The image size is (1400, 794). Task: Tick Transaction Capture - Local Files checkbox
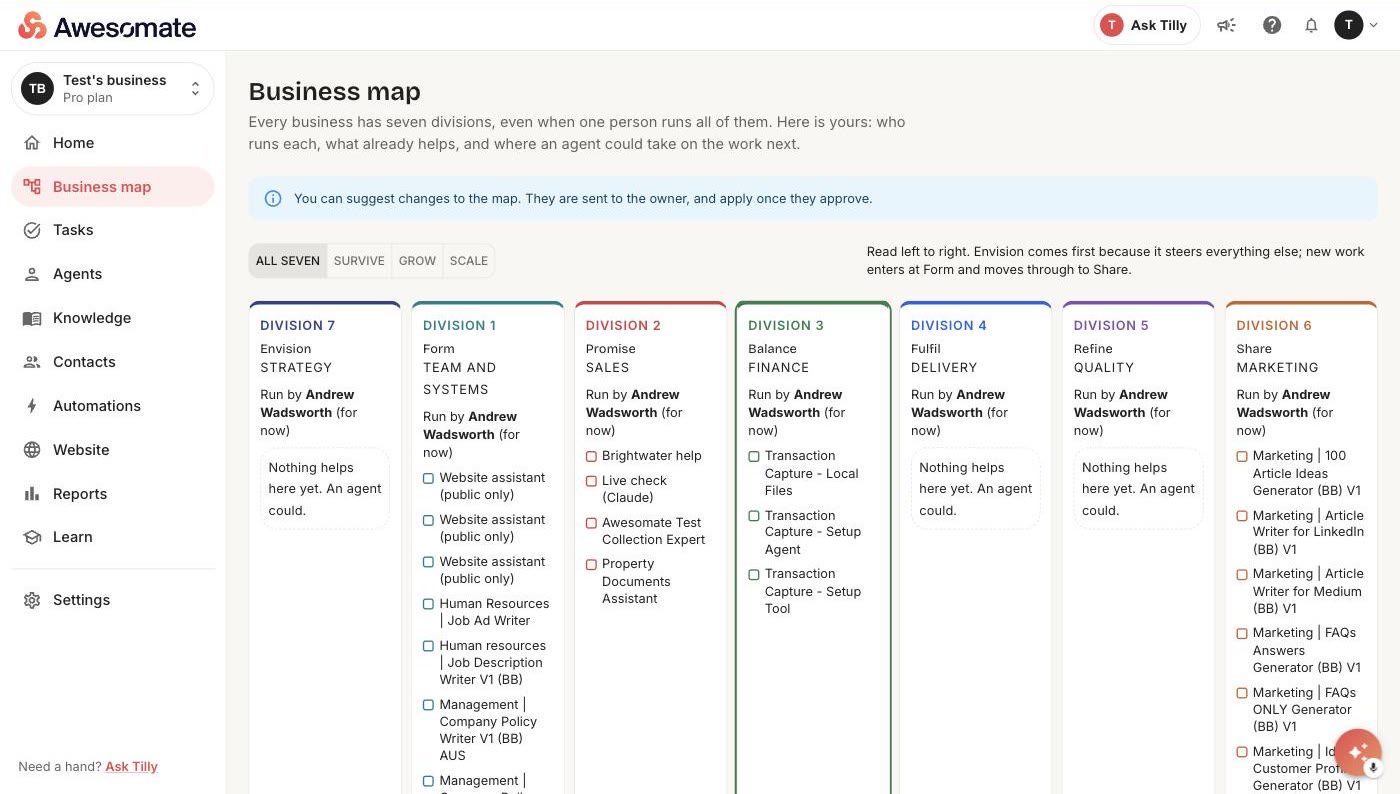click(x=754, y=456)
